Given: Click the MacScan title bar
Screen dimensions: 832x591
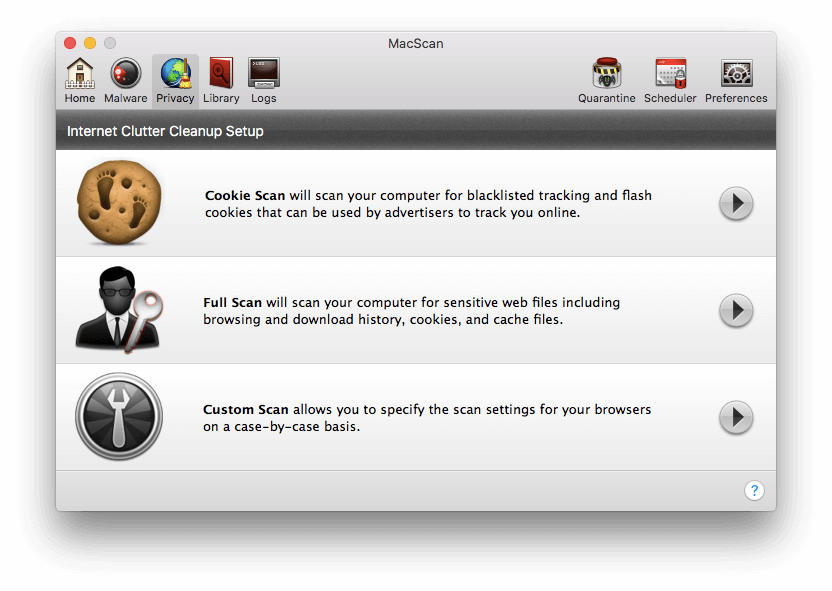Looking at the screenshot, I should pyautogui.click(x=415, y=43).
